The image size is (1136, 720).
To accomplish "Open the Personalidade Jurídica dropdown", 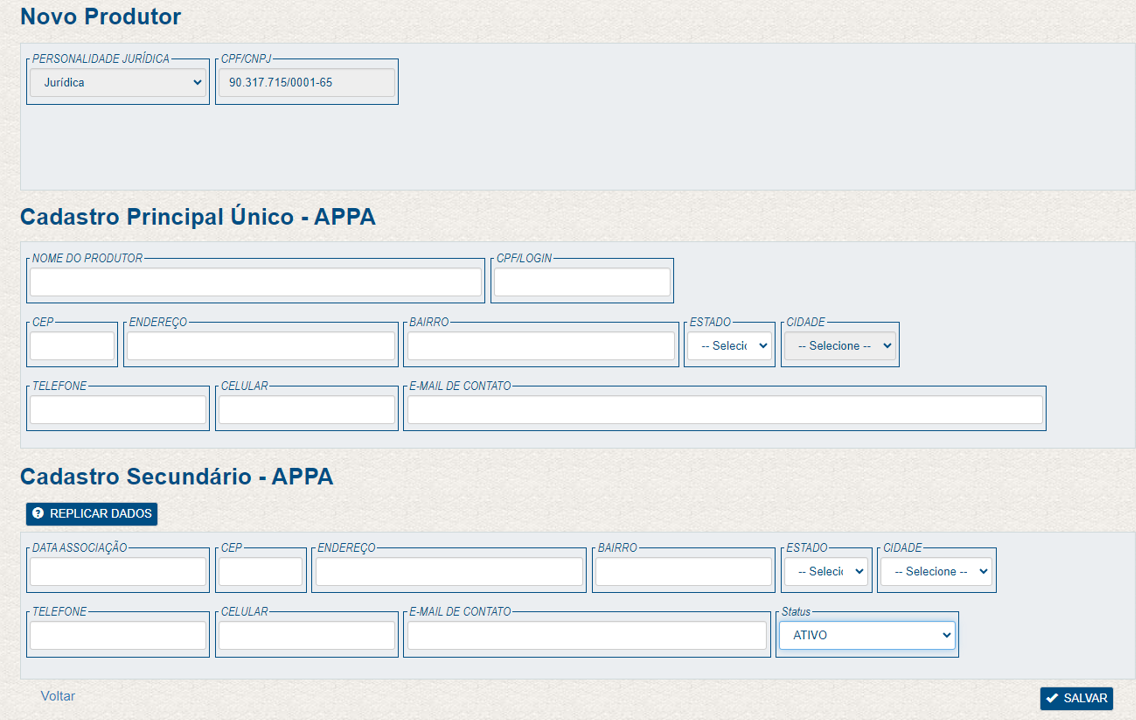I will pos(118,83).
